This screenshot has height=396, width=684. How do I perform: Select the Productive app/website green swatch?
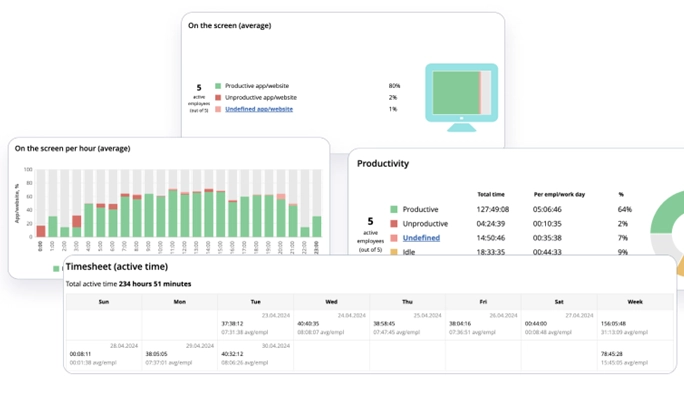pyautogui.click(x=218, y=86)
